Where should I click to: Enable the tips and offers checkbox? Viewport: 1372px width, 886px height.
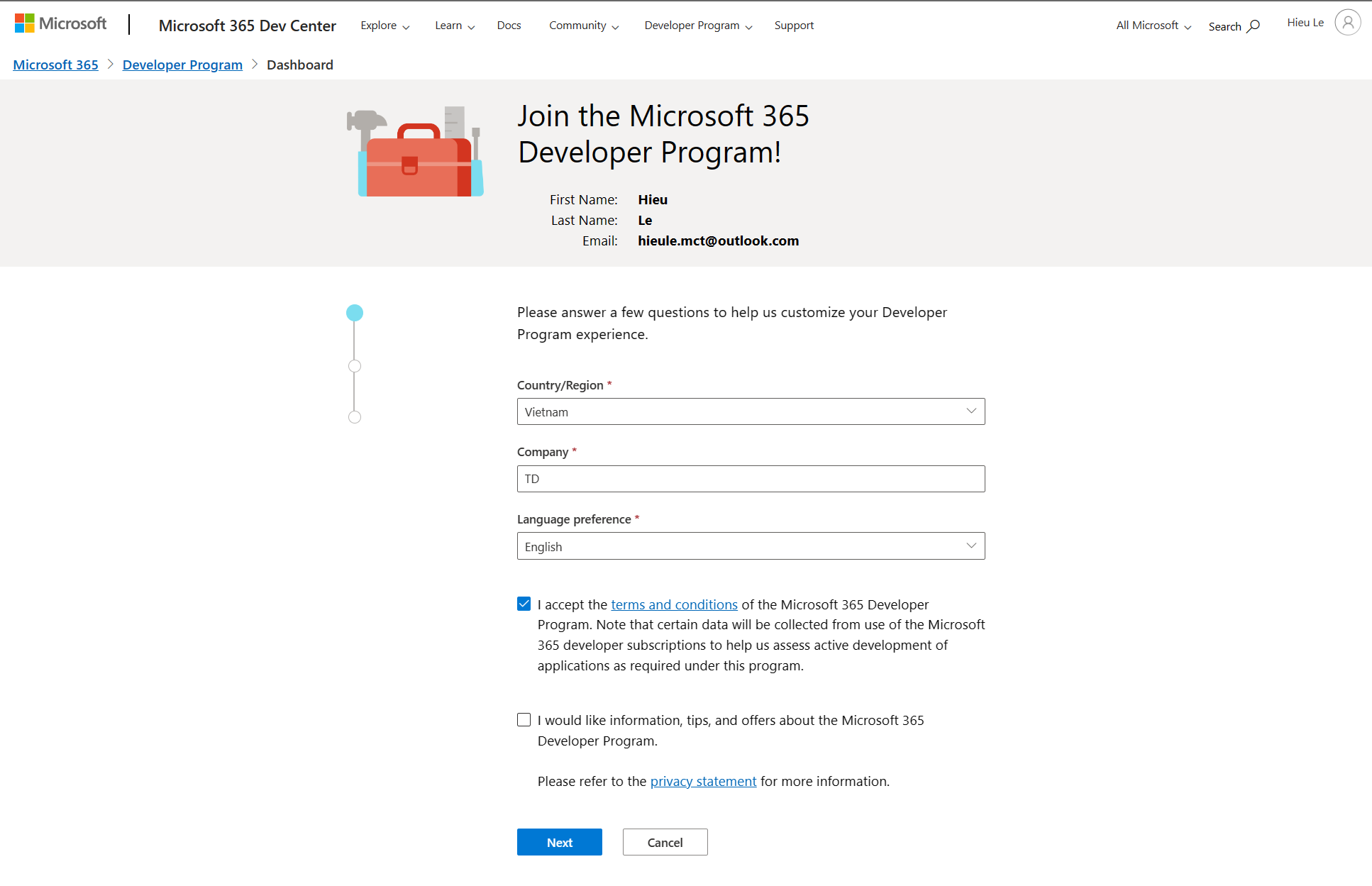tap(524, 719)
